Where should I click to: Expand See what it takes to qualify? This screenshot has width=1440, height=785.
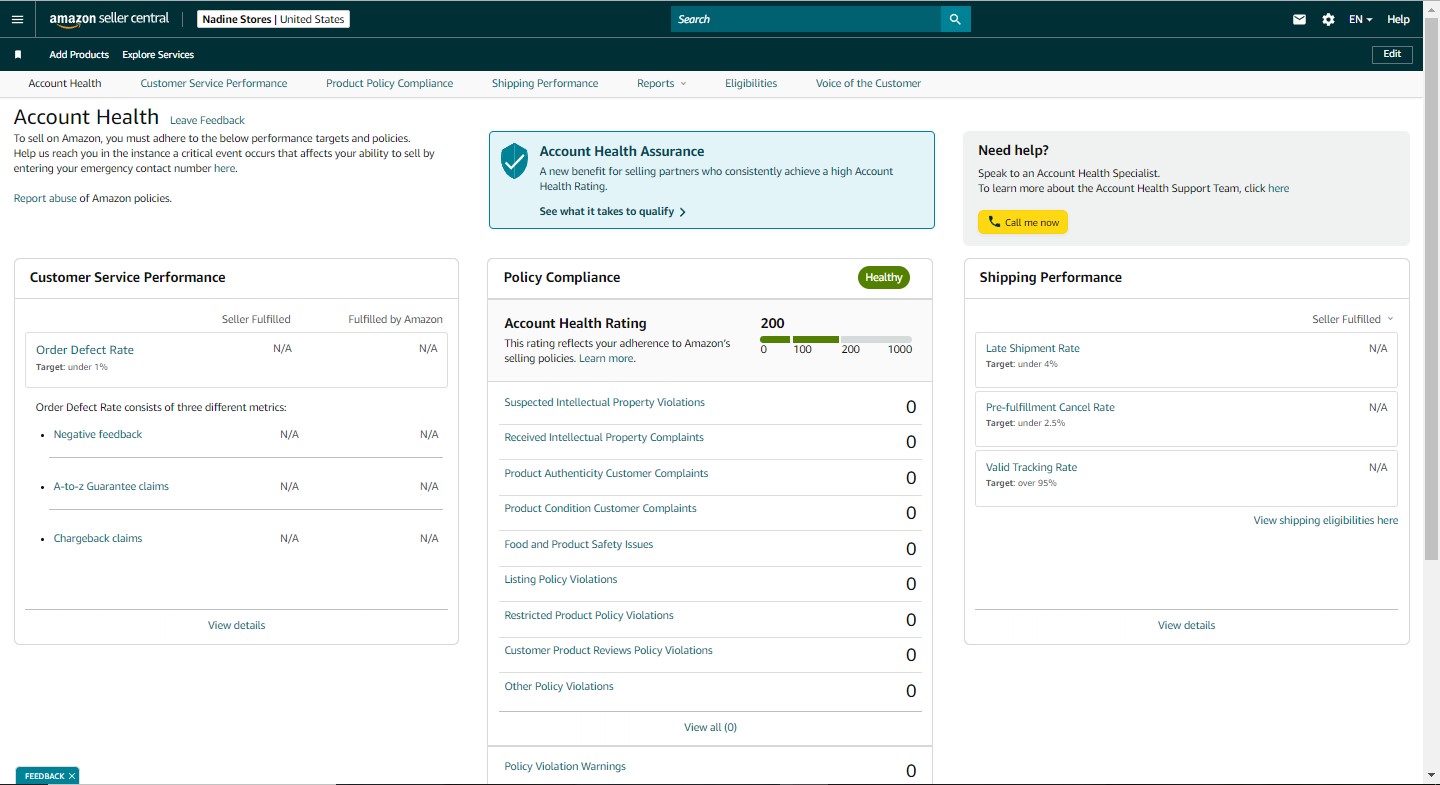(612, 211)
